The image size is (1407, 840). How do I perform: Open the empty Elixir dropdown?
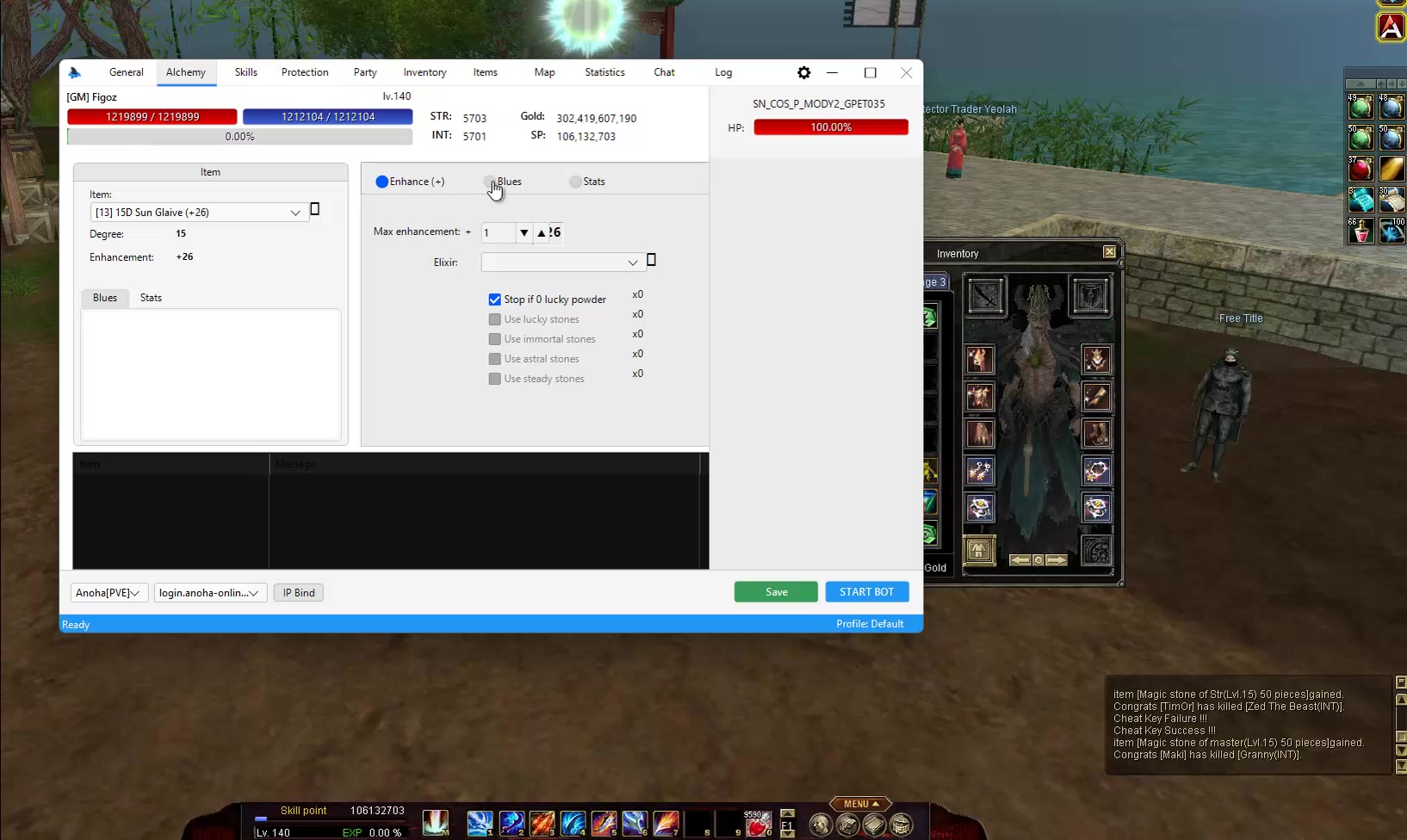pos(562,262)
